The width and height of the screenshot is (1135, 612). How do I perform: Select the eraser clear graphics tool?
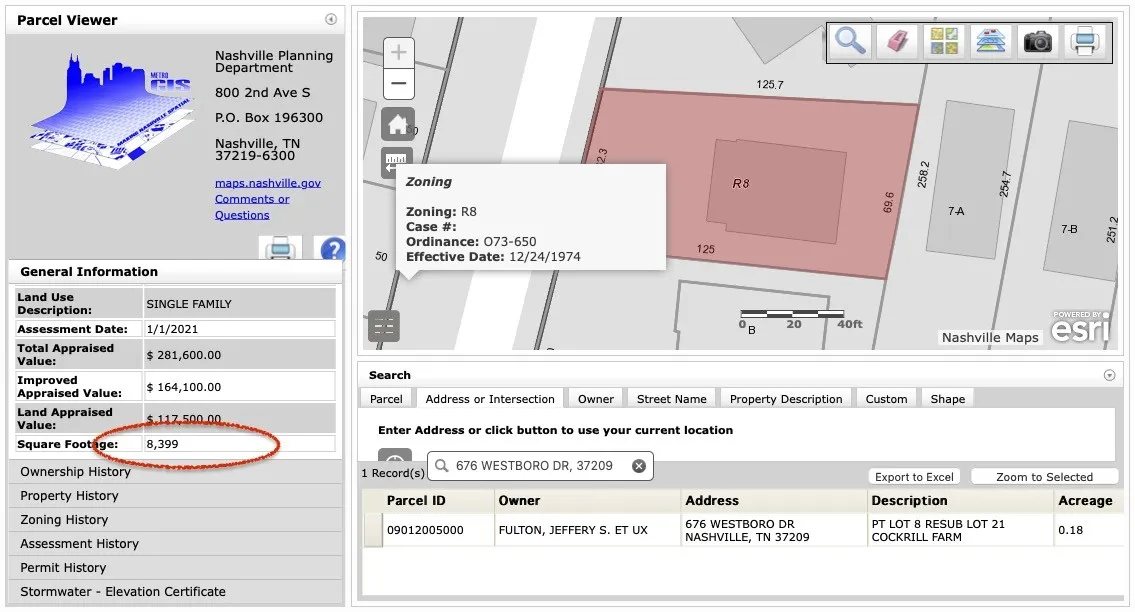pos(897,41)
